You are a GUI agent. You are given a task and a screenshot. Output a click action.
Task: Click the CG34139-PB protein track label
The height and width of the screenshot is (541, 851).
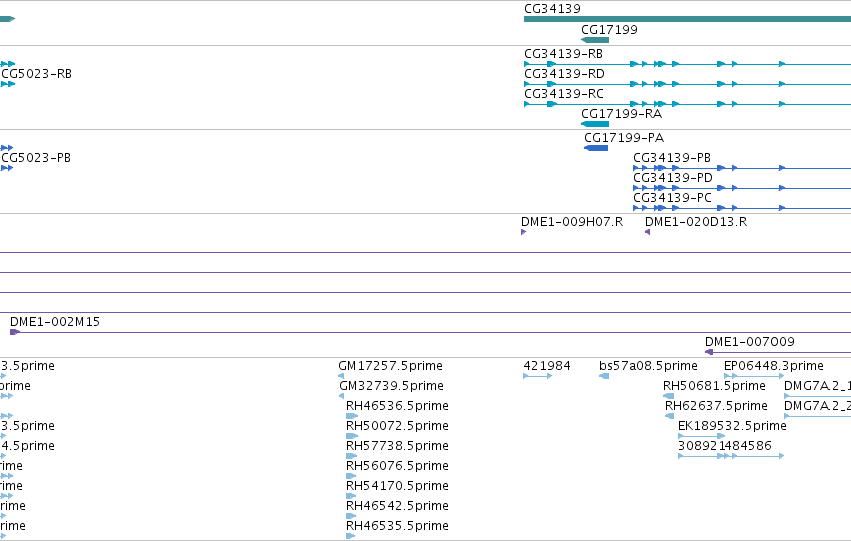(672, 158)
